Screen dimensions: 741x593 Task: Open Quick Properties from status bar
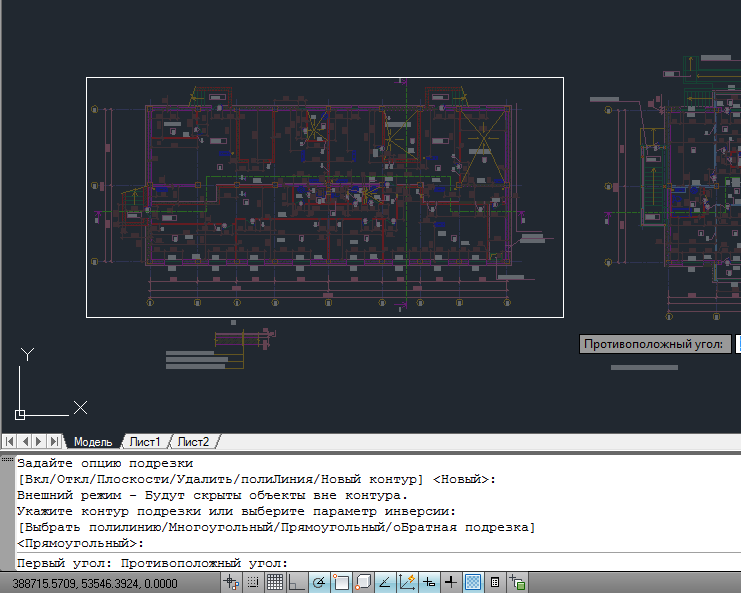click(495, 582)
